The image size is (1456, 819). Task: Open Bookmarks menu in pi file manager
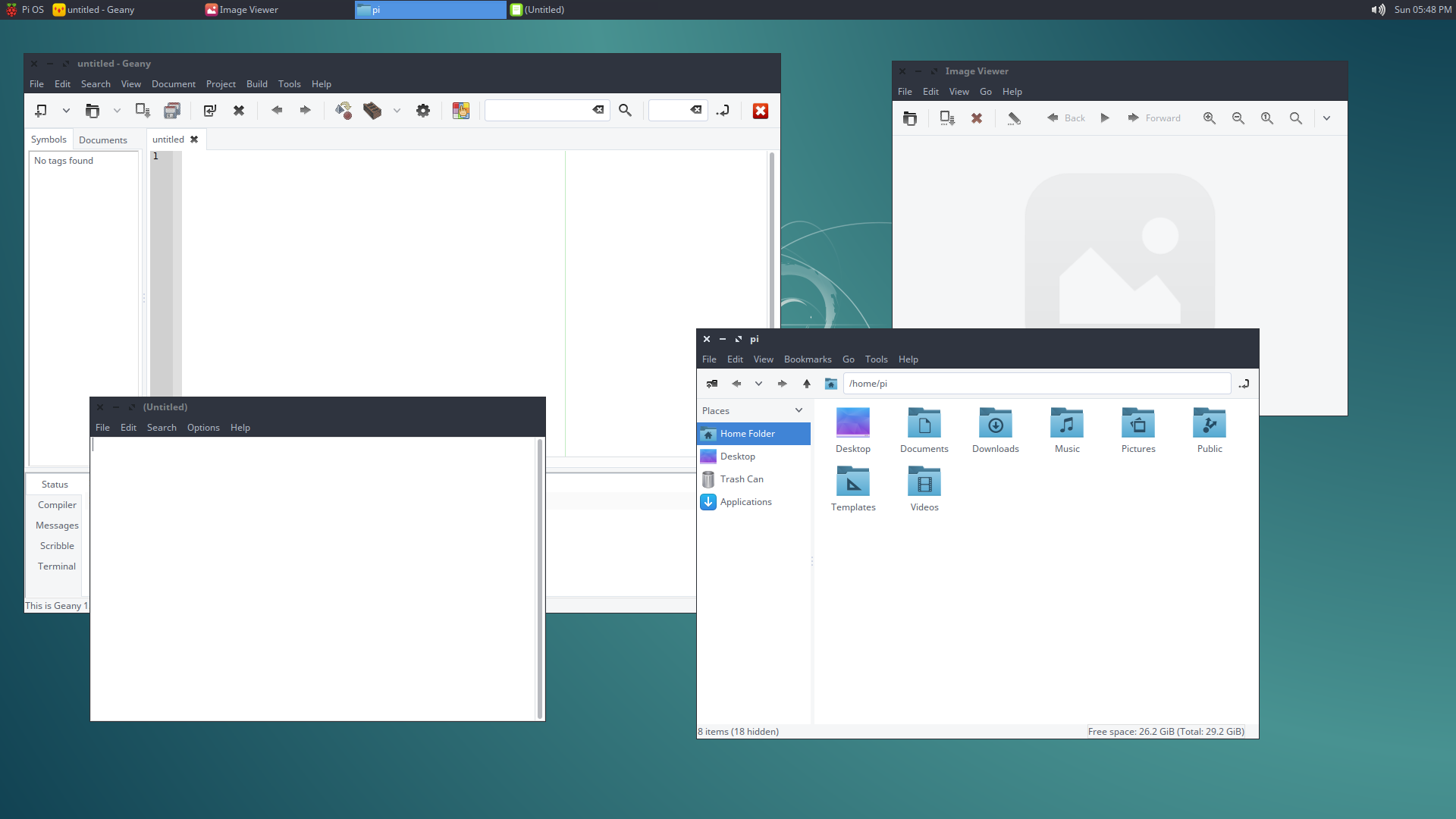point(808,359)
